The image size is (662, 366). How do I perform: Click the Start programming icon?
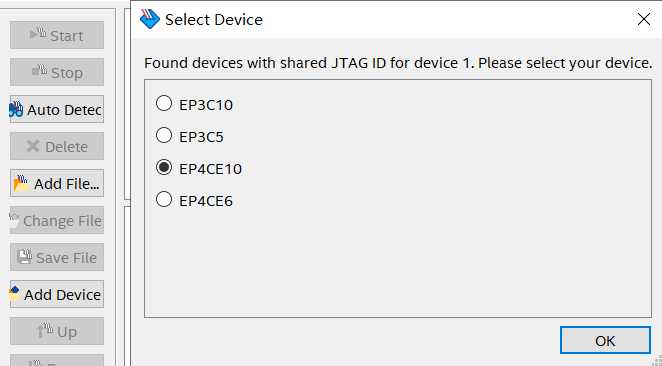coord(38,33)
